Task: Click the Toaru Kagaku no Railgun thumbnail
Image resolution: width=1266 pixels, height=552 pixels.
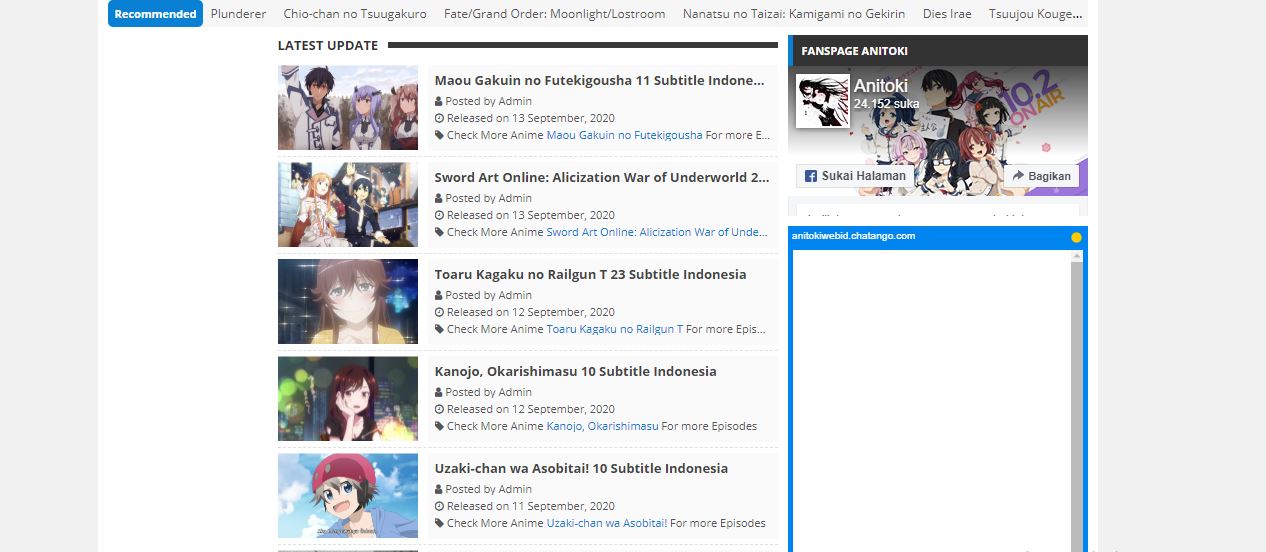Action: [x=348, y=302]
